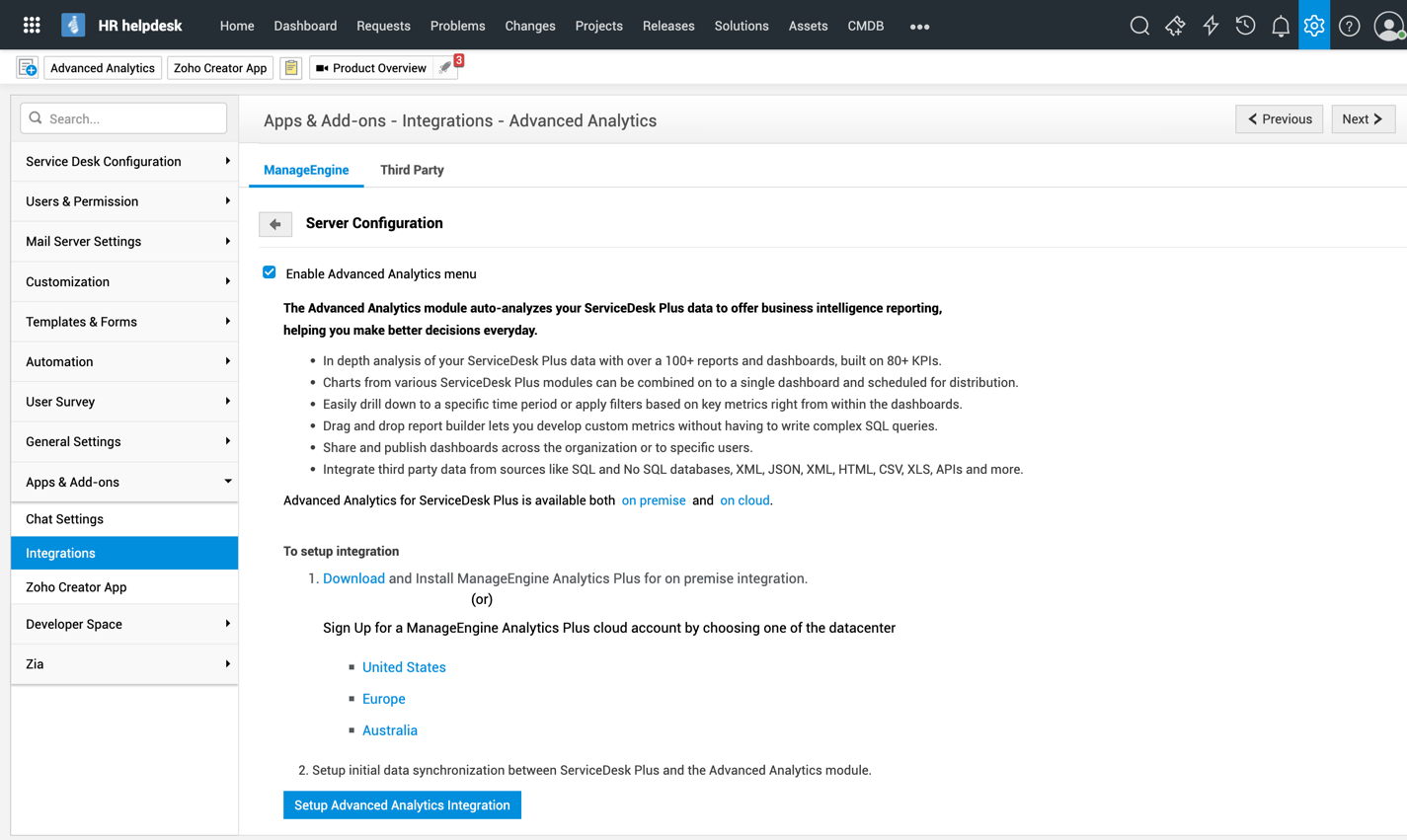Screen dimensions: 1407x840
Task: Open the Requests menu item
Action: [x=383, y=26]
